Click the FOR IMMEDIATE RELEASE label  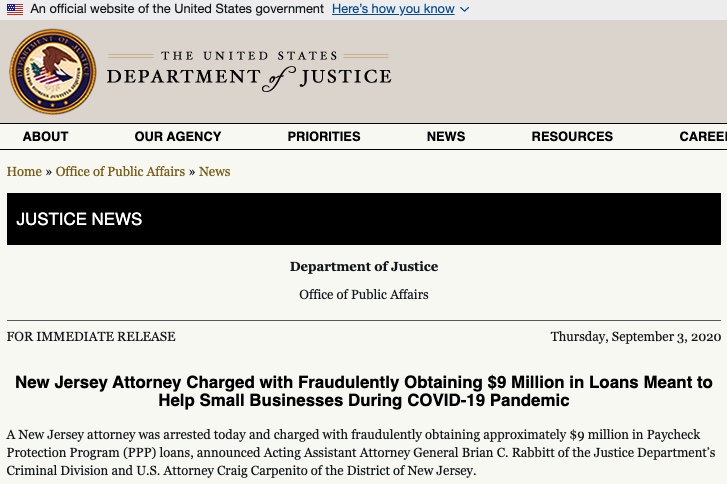tap(91, 337)
